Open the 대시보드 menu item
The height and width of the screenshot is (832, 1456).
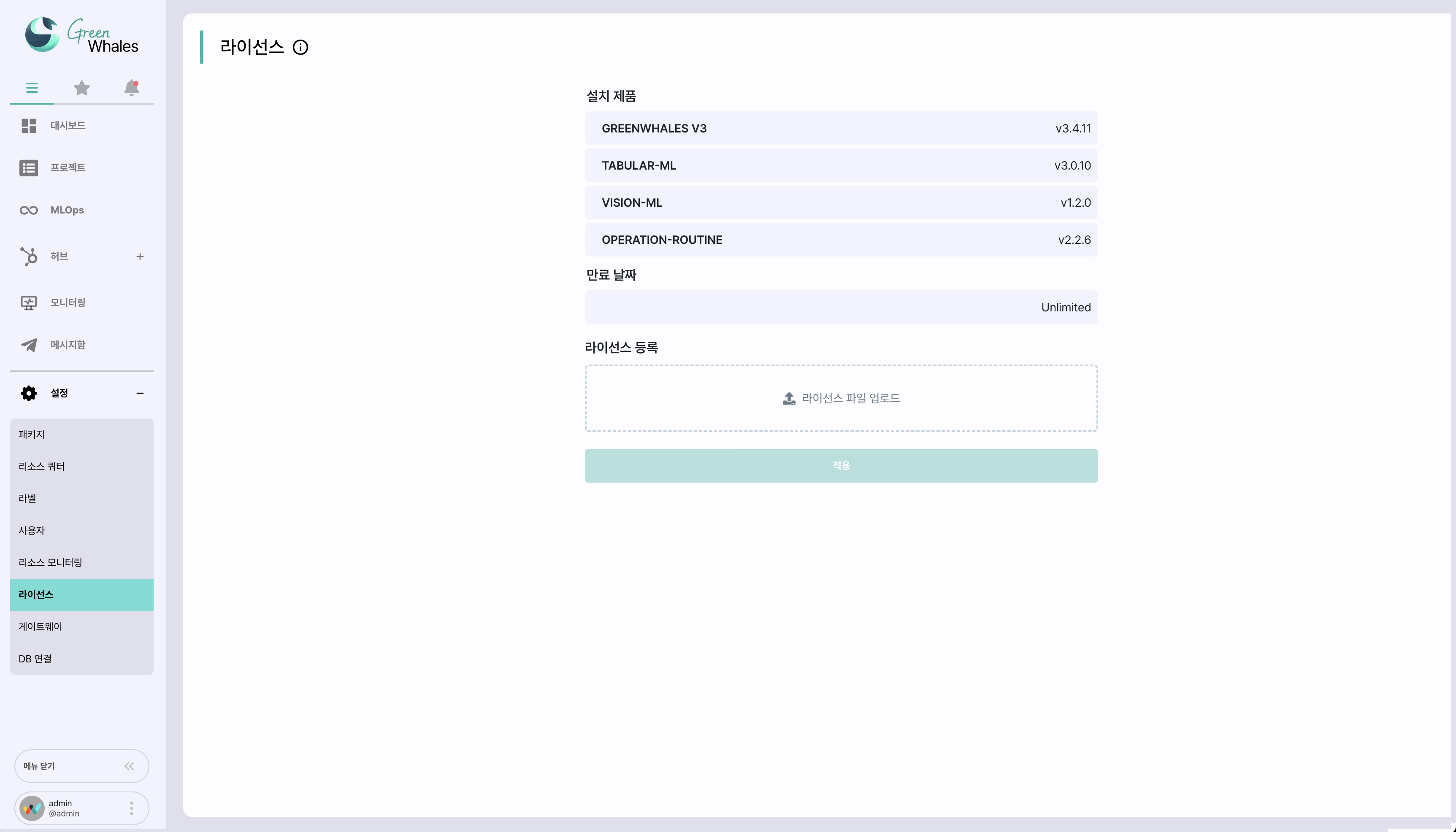pyautogui.click(x=68, y=125)
